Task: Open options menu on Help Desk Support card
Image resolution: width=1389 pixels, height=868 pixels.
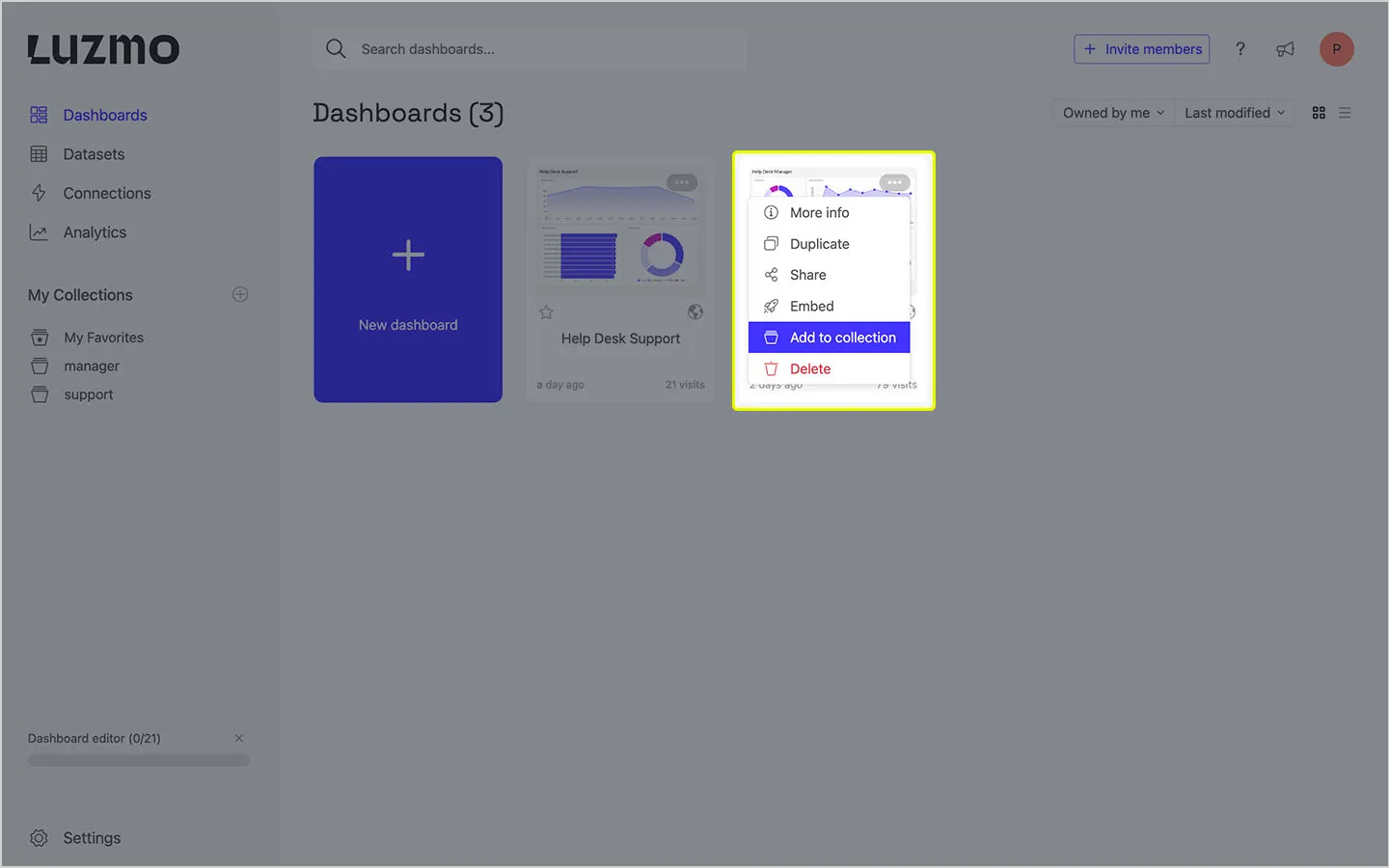Action: [682, 182]
